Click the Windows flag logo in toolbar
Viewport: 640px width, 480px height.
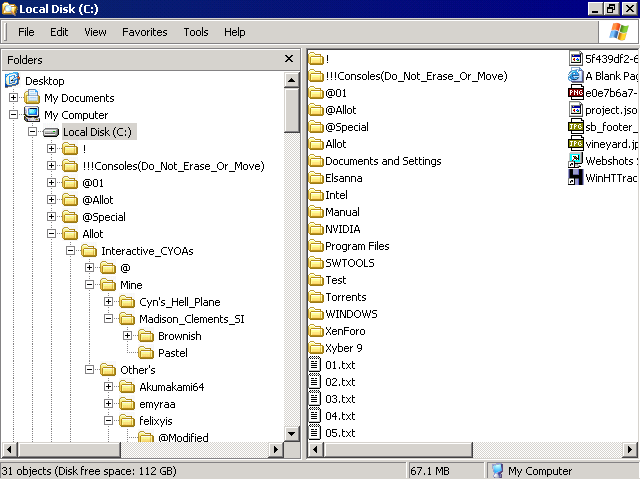619,32
